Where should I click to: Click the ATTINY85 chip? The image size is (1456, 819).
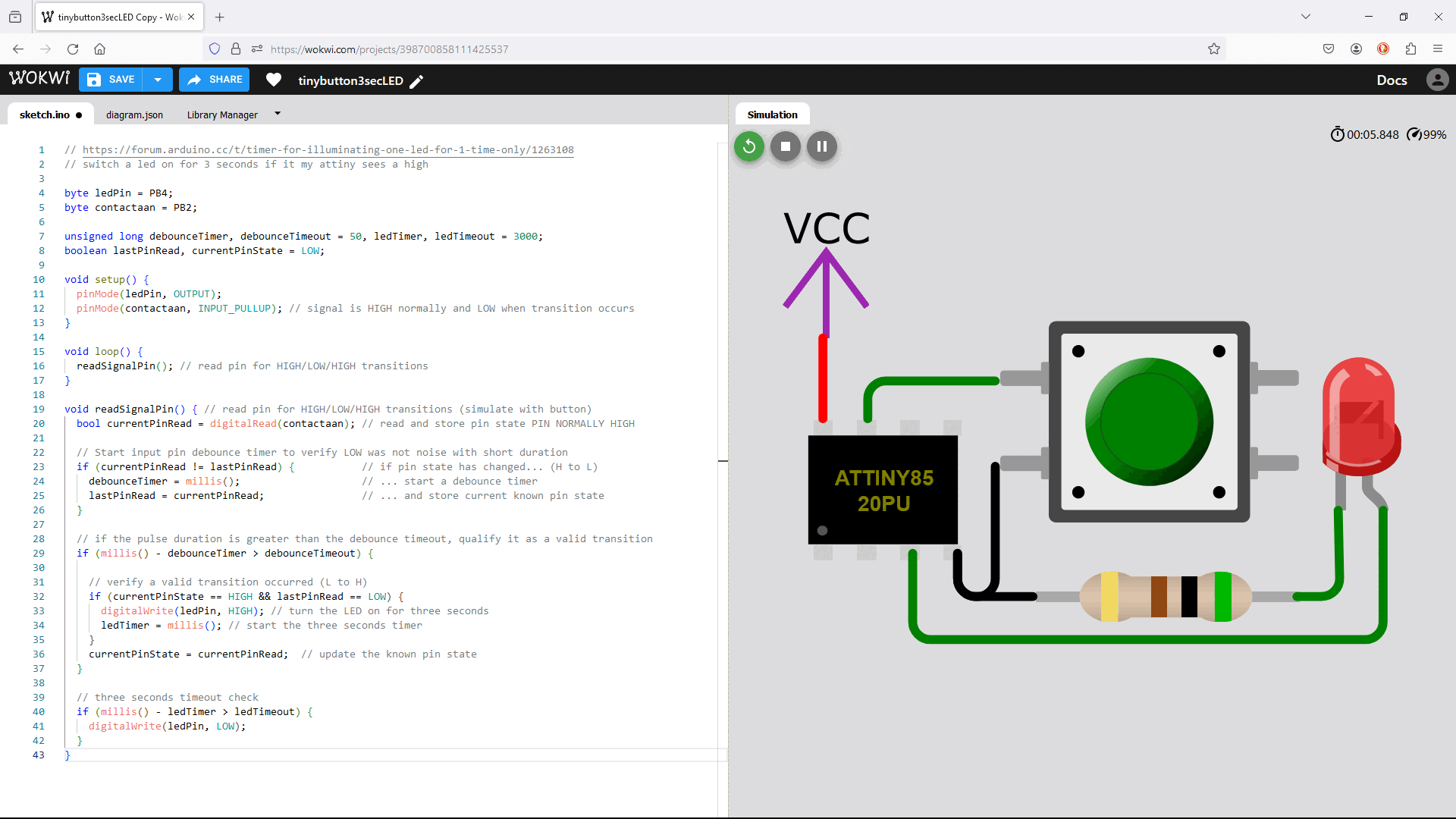click(x=883, y=490)
